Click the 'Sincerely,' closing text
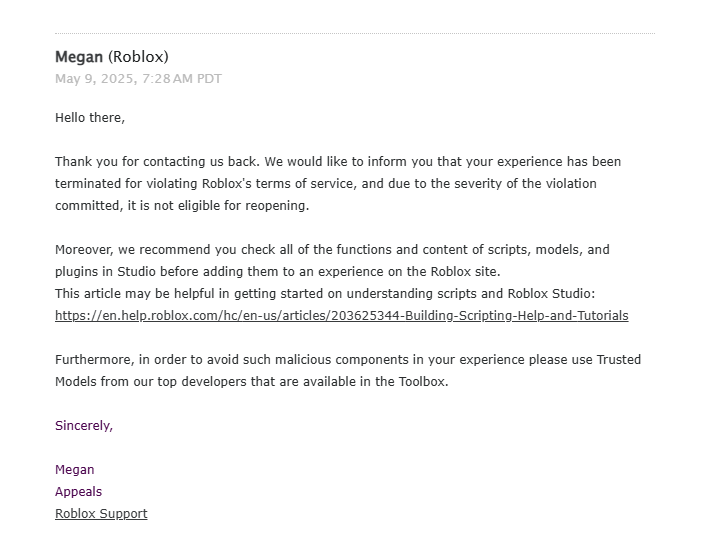The height and width of the screenshot is (557, 718). tap(84, 426)
